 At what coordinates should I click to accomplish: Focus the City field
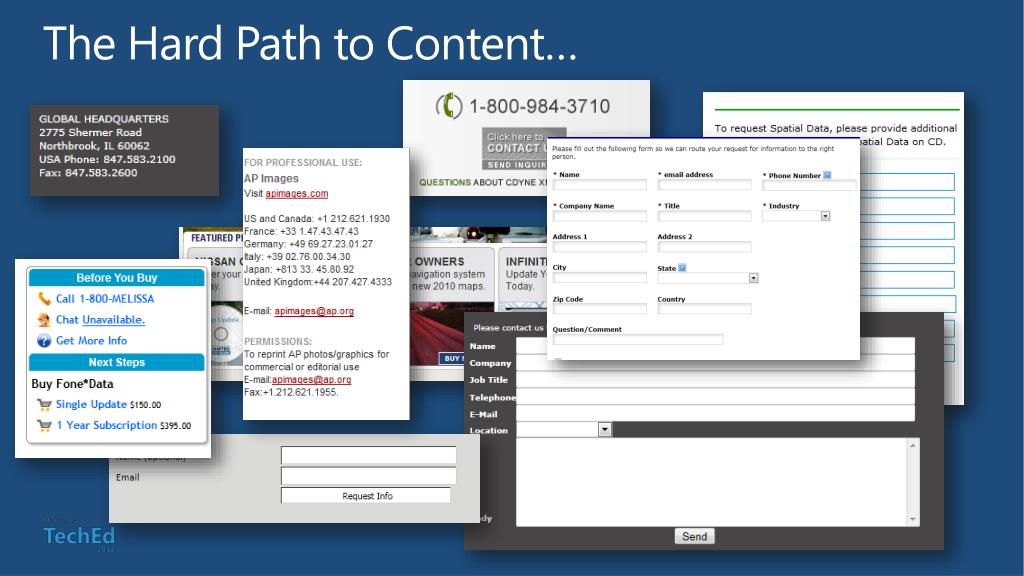pyautogui.click(x=600, y=278)
